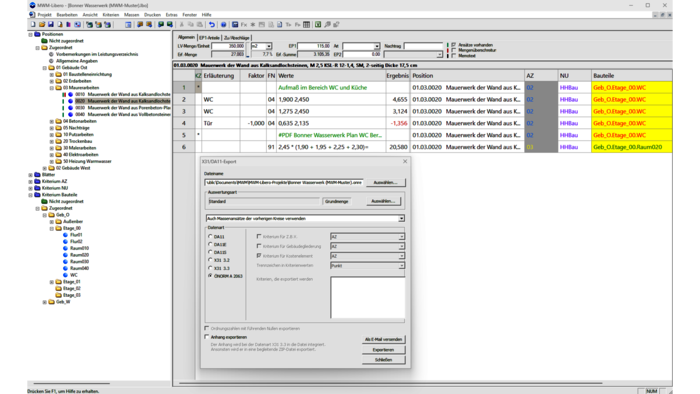Click the LV-Menge value field 350,000

[229, 46]
